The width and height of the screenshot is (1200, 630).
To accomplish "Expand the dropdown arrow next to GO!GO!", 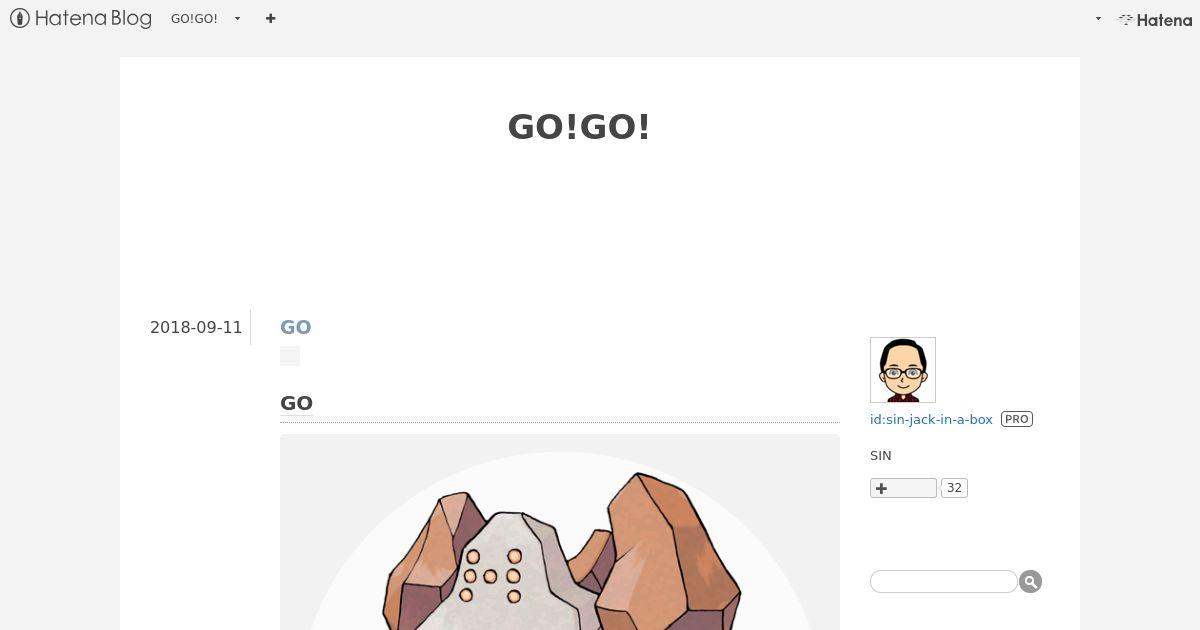I will (x=237, y=19).
